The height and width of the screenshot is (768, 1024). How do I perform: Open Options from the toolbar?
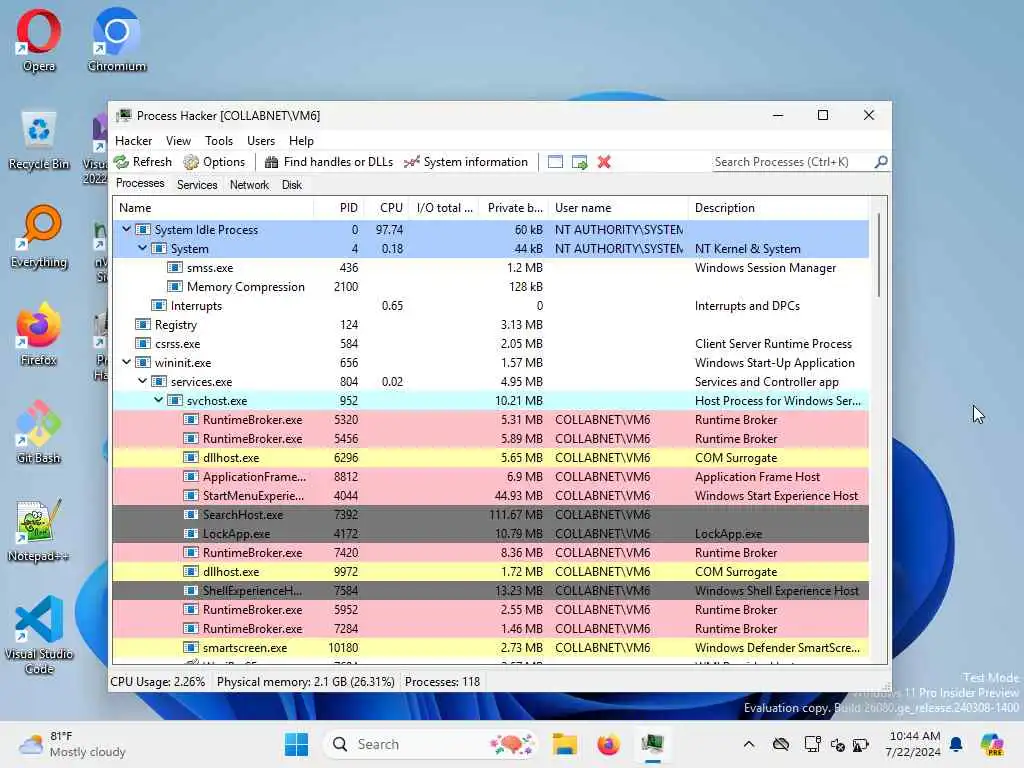(x=215, y=162)
